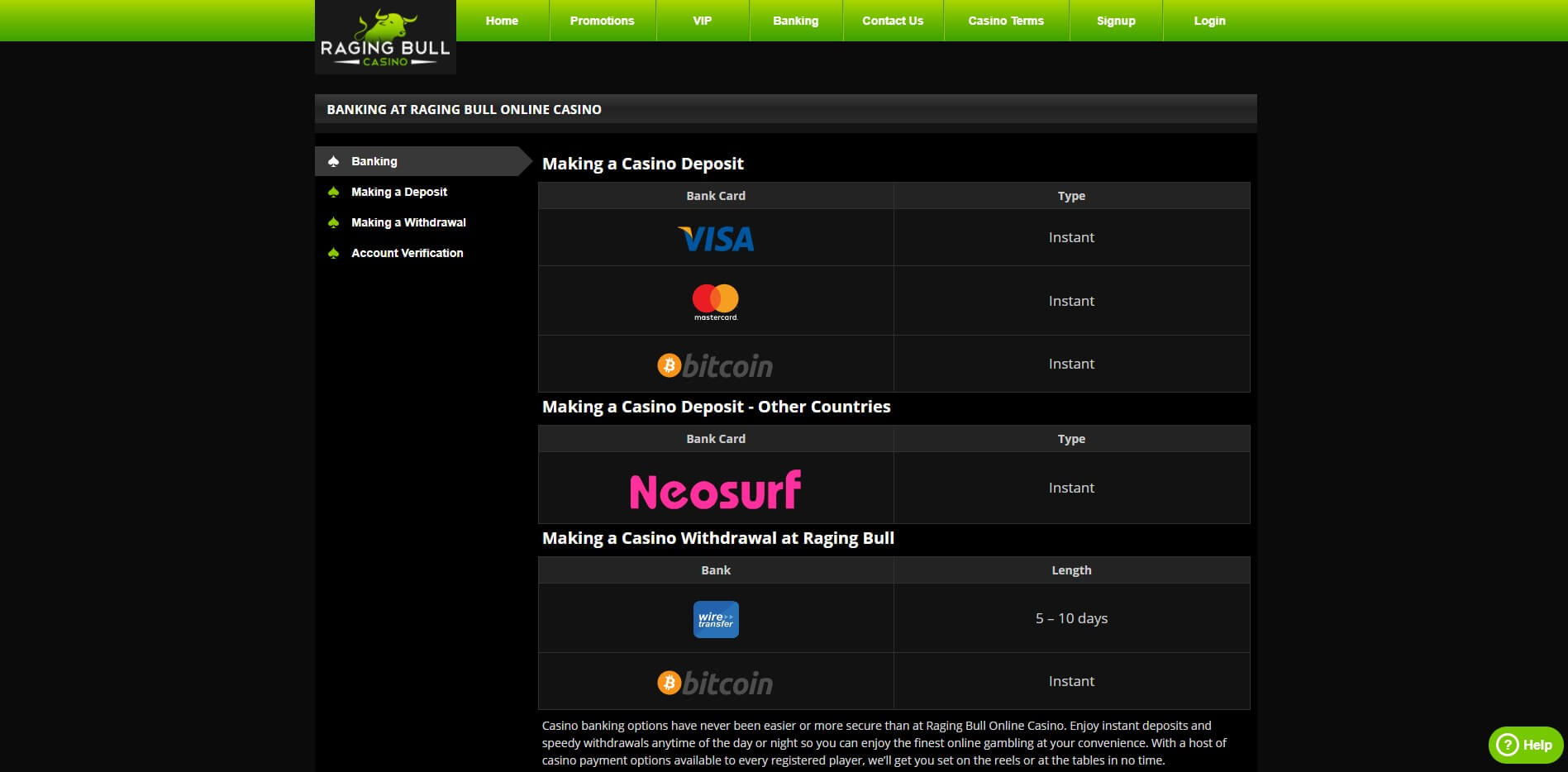This screenshot has height=772, width=1568.
Task: Click 'Bank Card' header of Other Countries table
Action: tap(716, 439)
